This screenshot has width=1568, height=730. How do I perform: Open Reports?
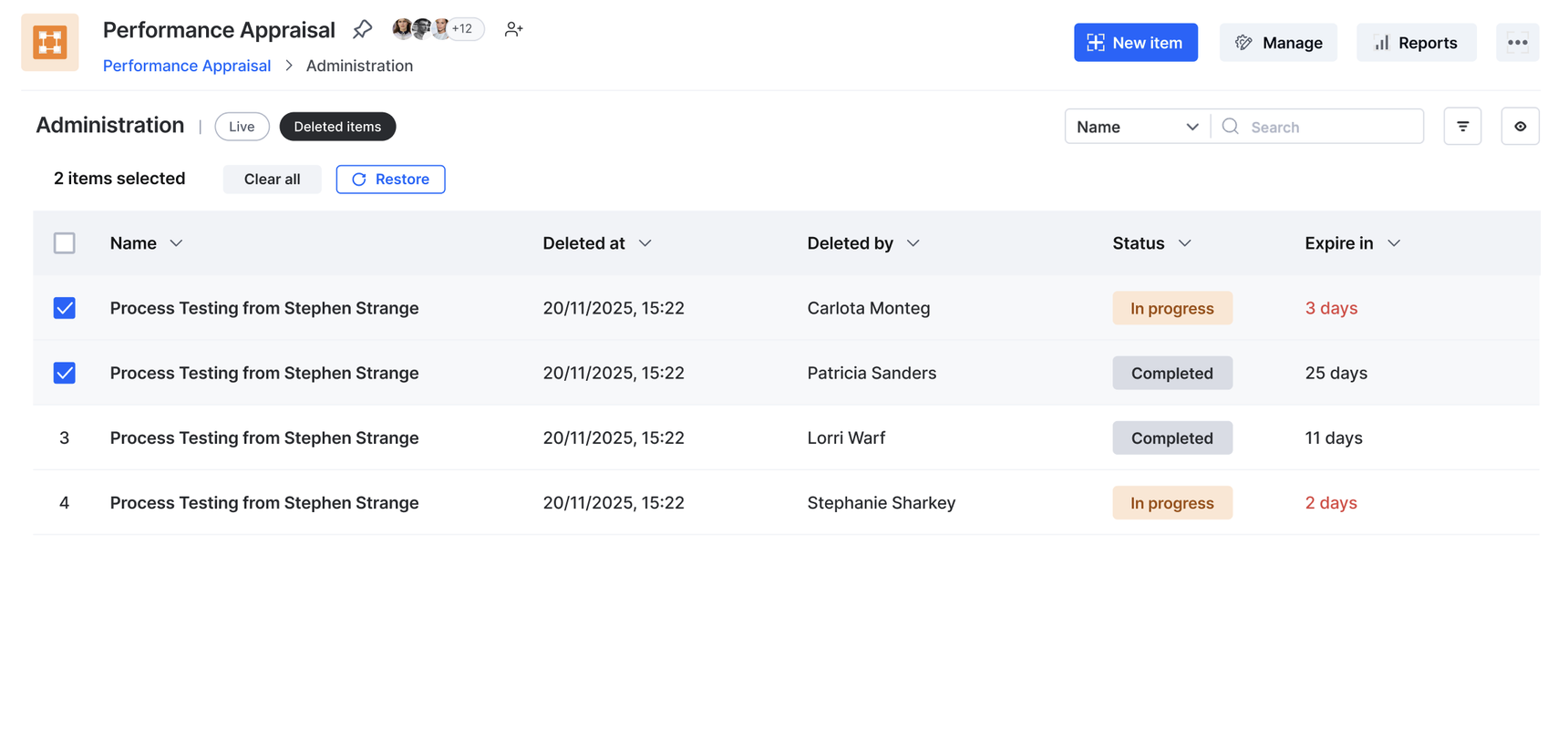click(1416, 43)
